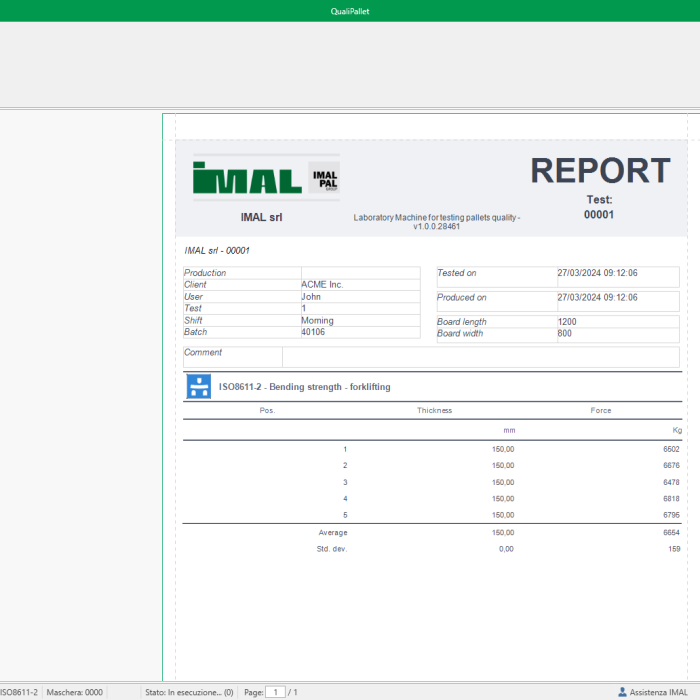This screenshot has width=700, height=700.
Task: Click the Board width value 800
Action: click(x=564, y=333)
